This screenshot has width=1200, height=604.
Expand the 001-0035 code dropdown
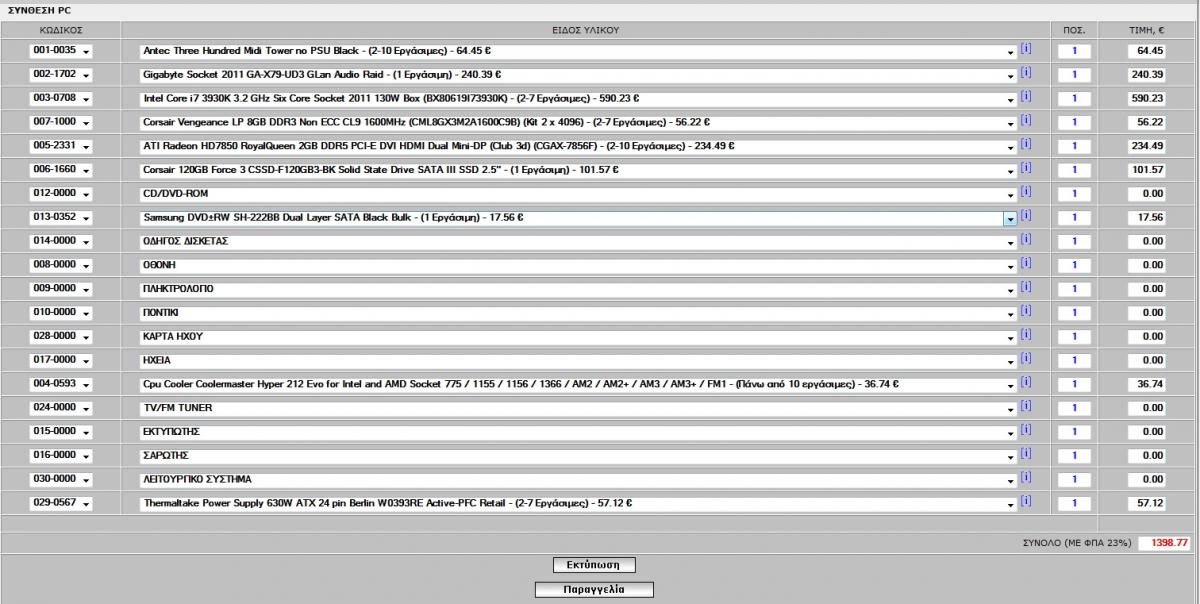click(60, 50)
